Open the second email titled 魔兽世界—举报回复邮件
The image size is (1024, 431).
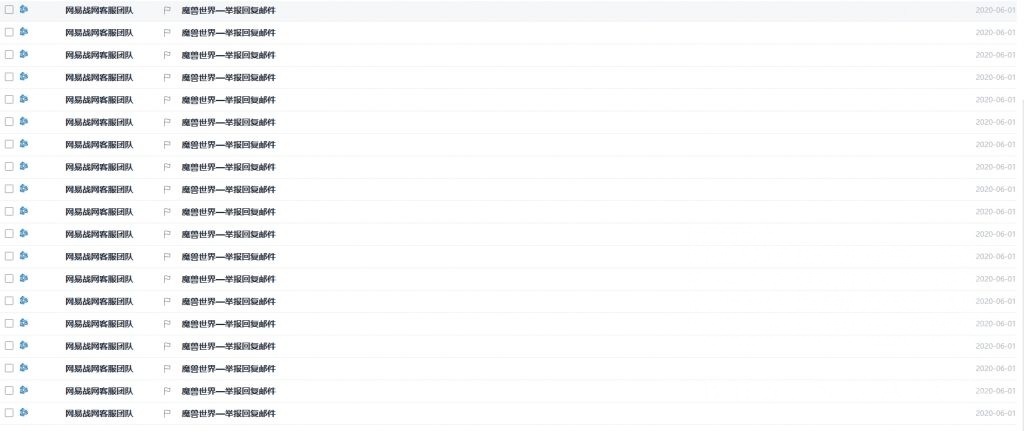(229, 33)
